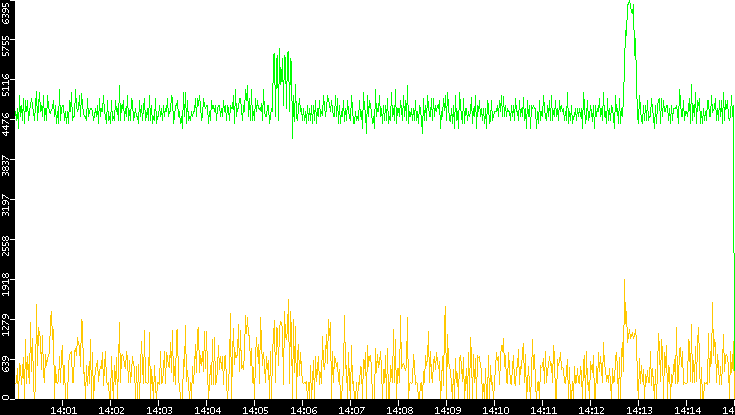Select the 0 value on the vertical axis
The image size is (735, 415).
(6, 398)
